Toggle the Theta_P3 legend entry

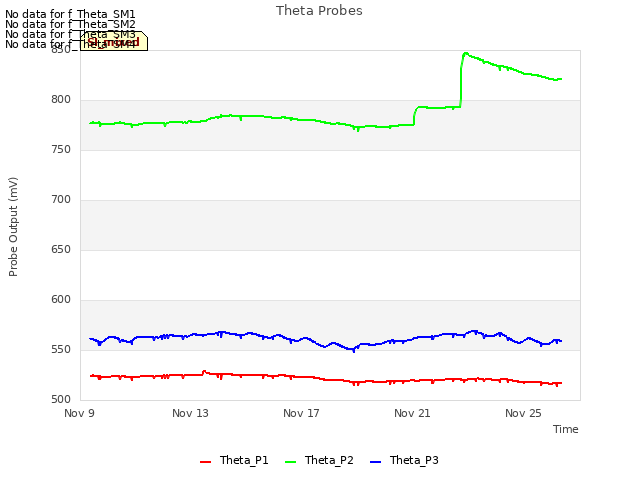(x=404, y=460)
